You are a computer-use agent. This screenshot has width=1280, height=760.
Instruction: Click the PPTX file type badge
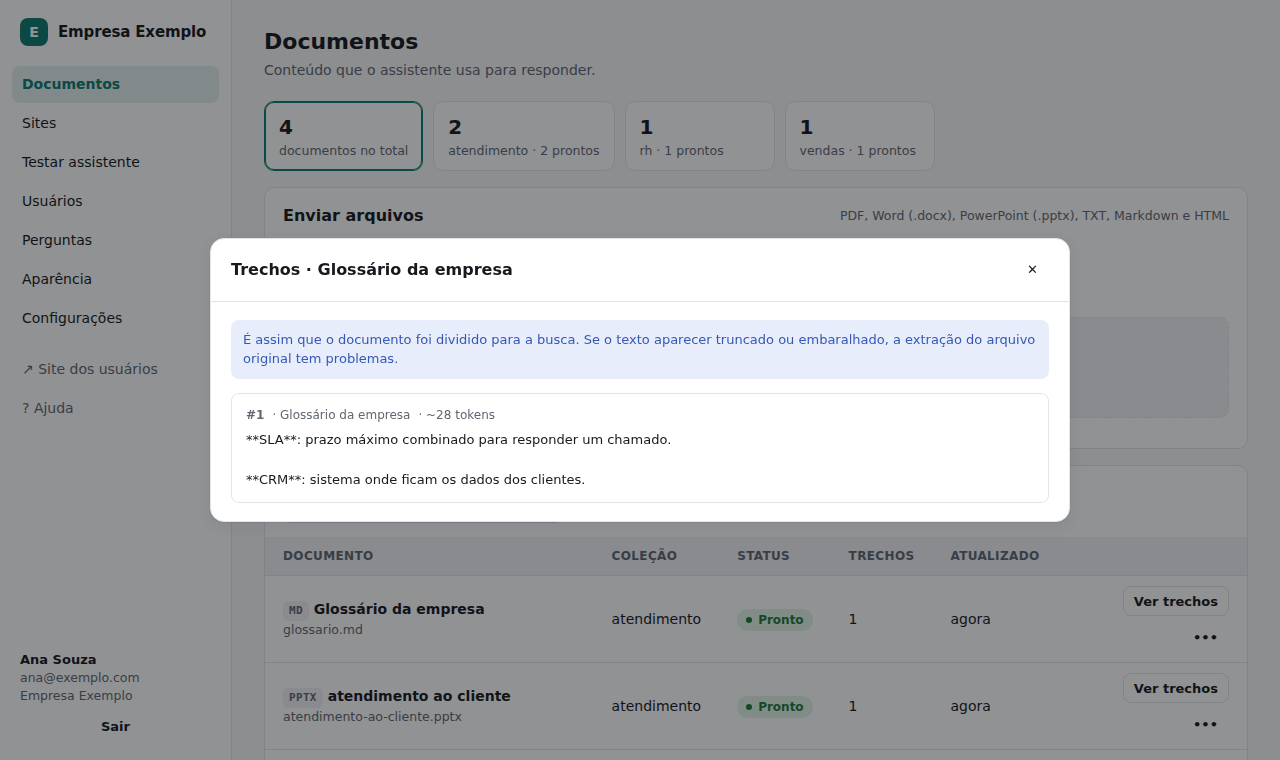pyautogui.click(x=302, y=697)
